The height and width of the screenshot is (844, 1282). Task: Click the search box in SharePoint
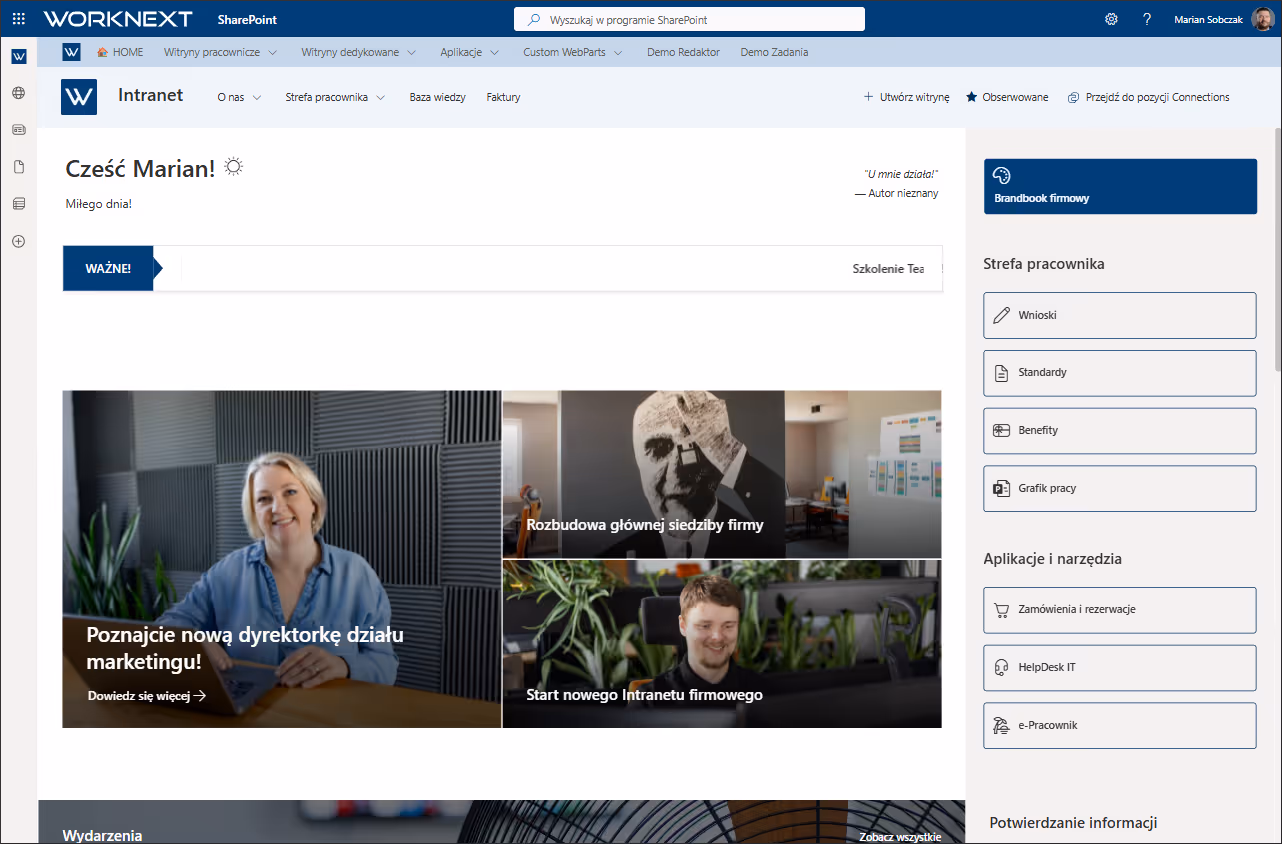click(x=689, y=19)
